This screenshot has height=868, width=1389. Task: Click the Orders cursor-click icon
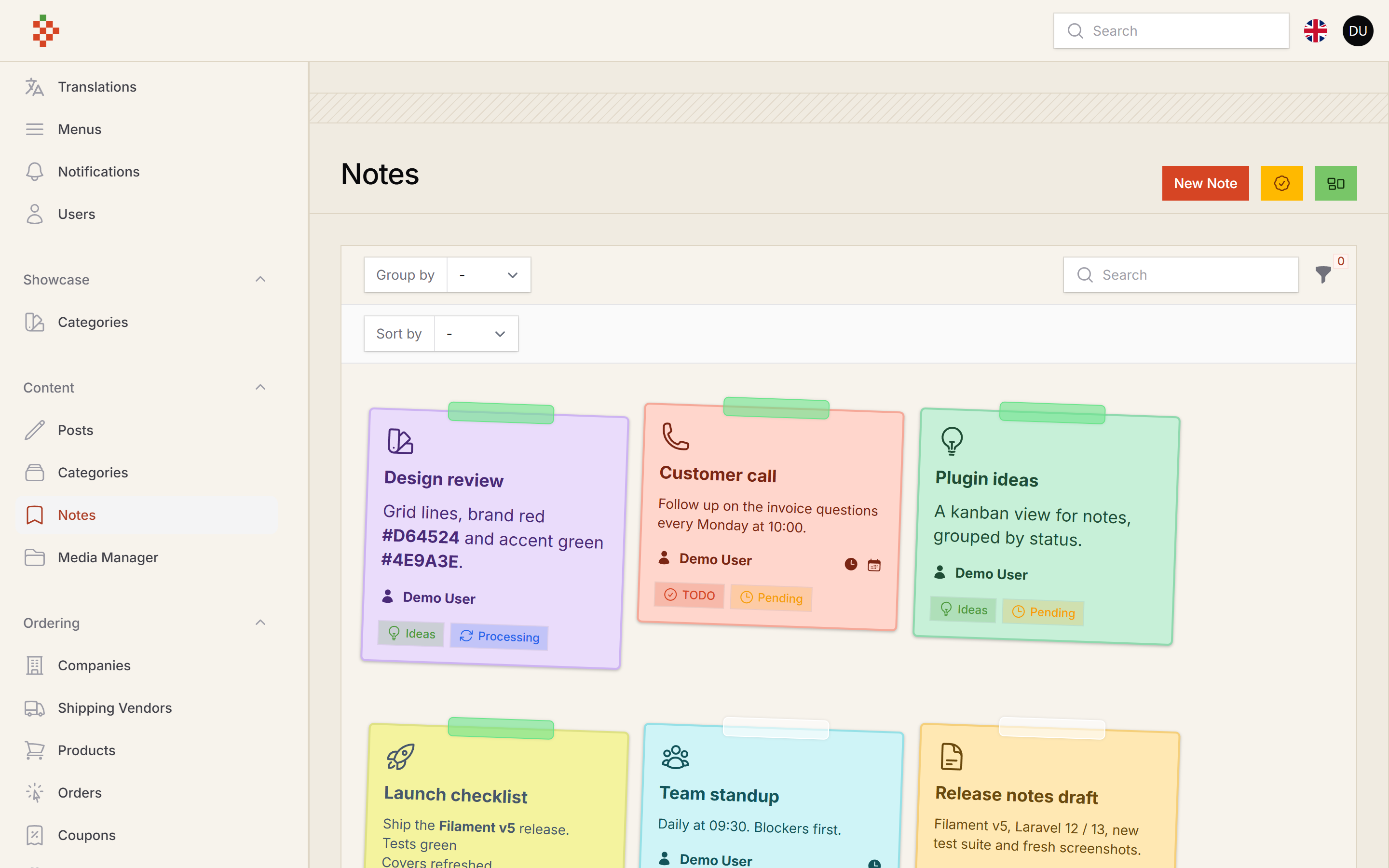[34, 793]
